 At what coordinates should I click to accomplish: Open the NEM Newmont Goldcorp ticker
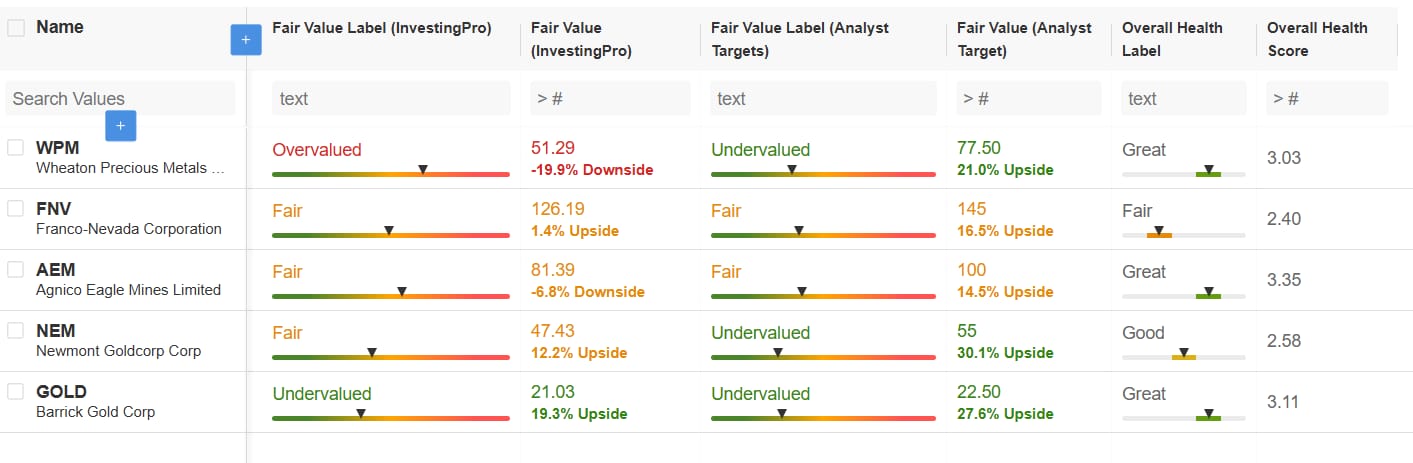click(x=56, y=331)
